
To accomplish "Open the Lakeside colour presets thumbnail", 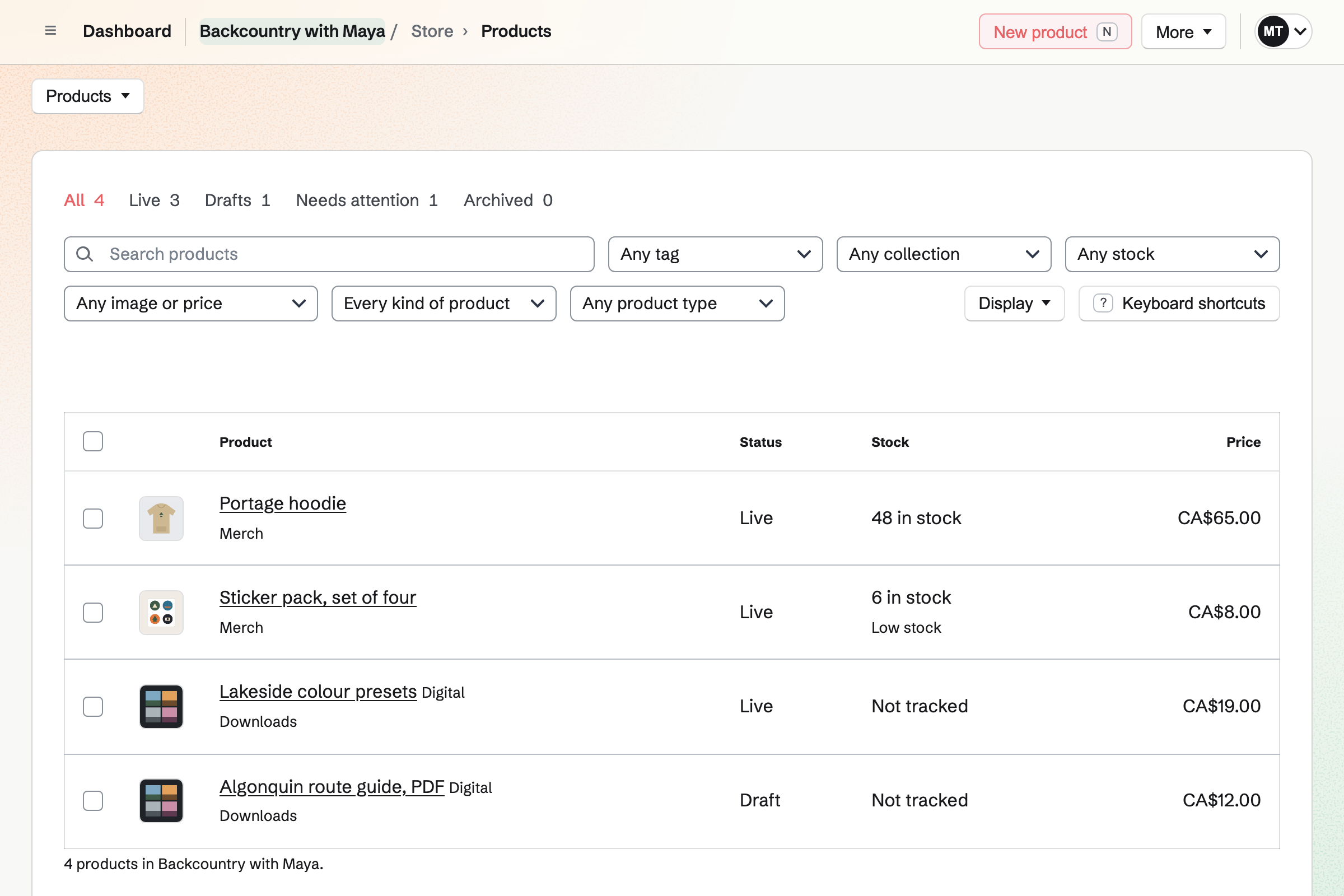I will 161,707.
